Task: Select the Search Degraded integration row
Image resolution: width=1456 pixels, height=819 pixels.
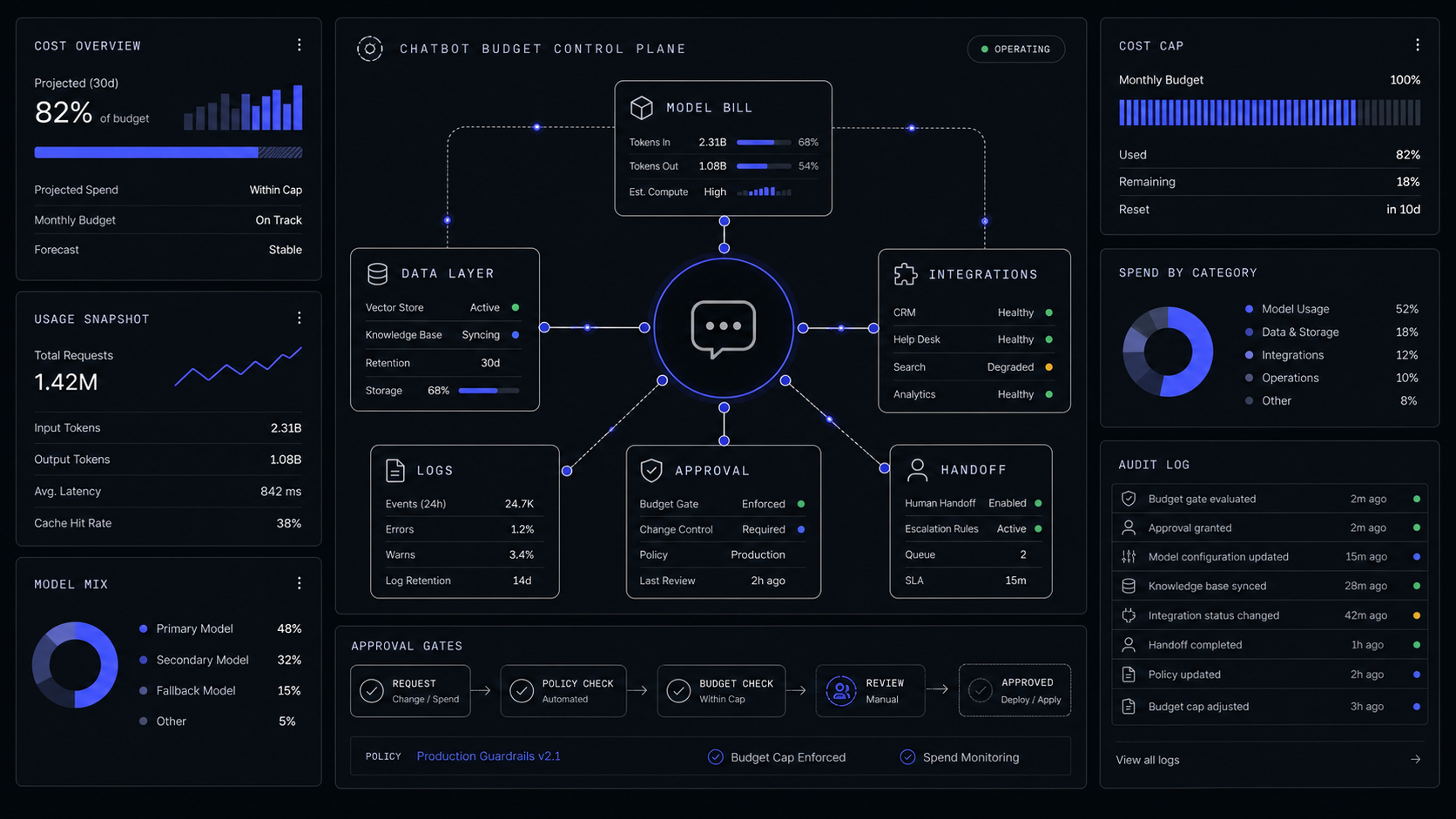Action: pyautogui.click(x=974, y=367)
